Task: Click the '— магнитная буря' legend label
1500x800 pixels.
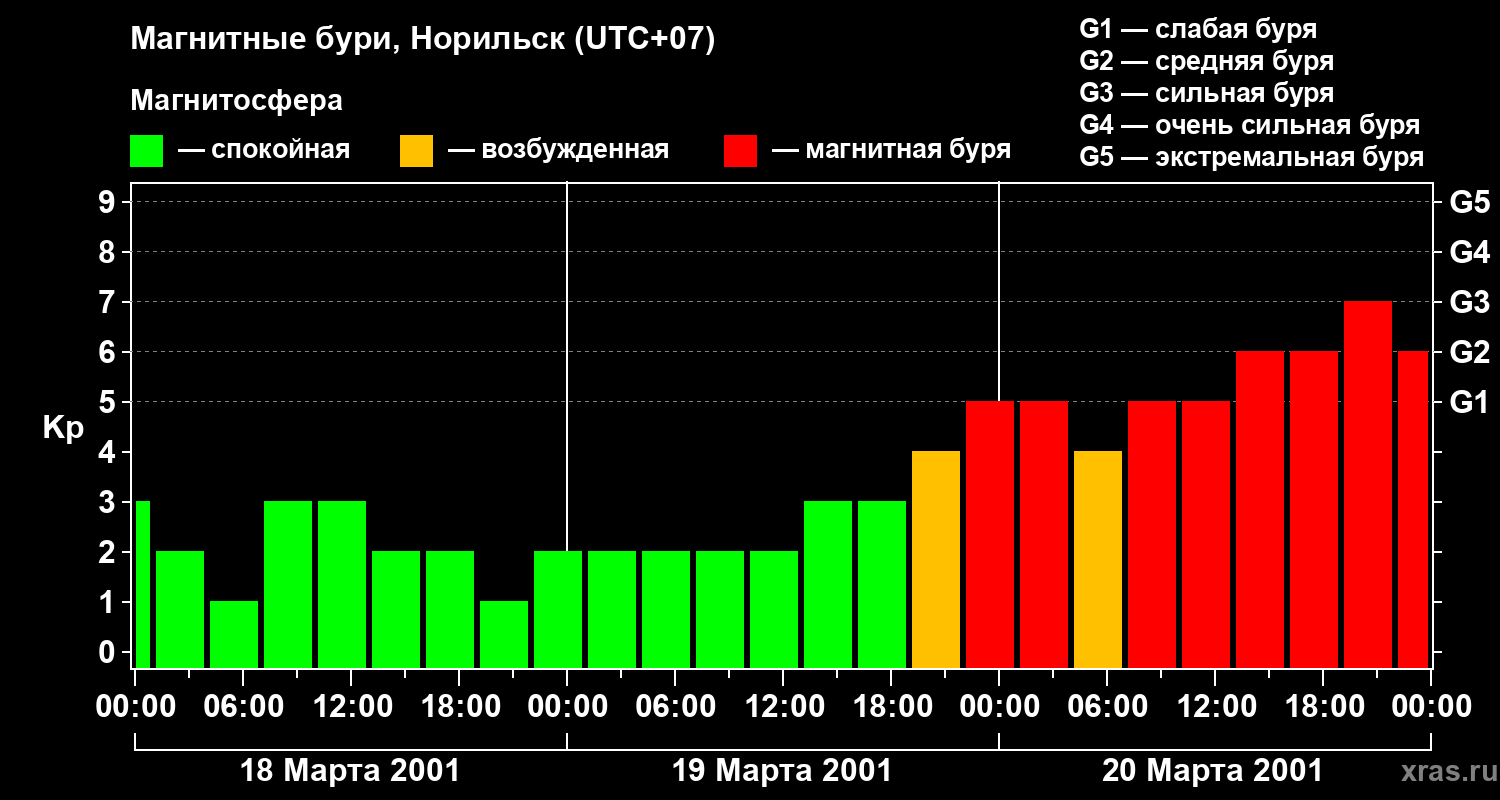Action: click(x=892, y=150)
